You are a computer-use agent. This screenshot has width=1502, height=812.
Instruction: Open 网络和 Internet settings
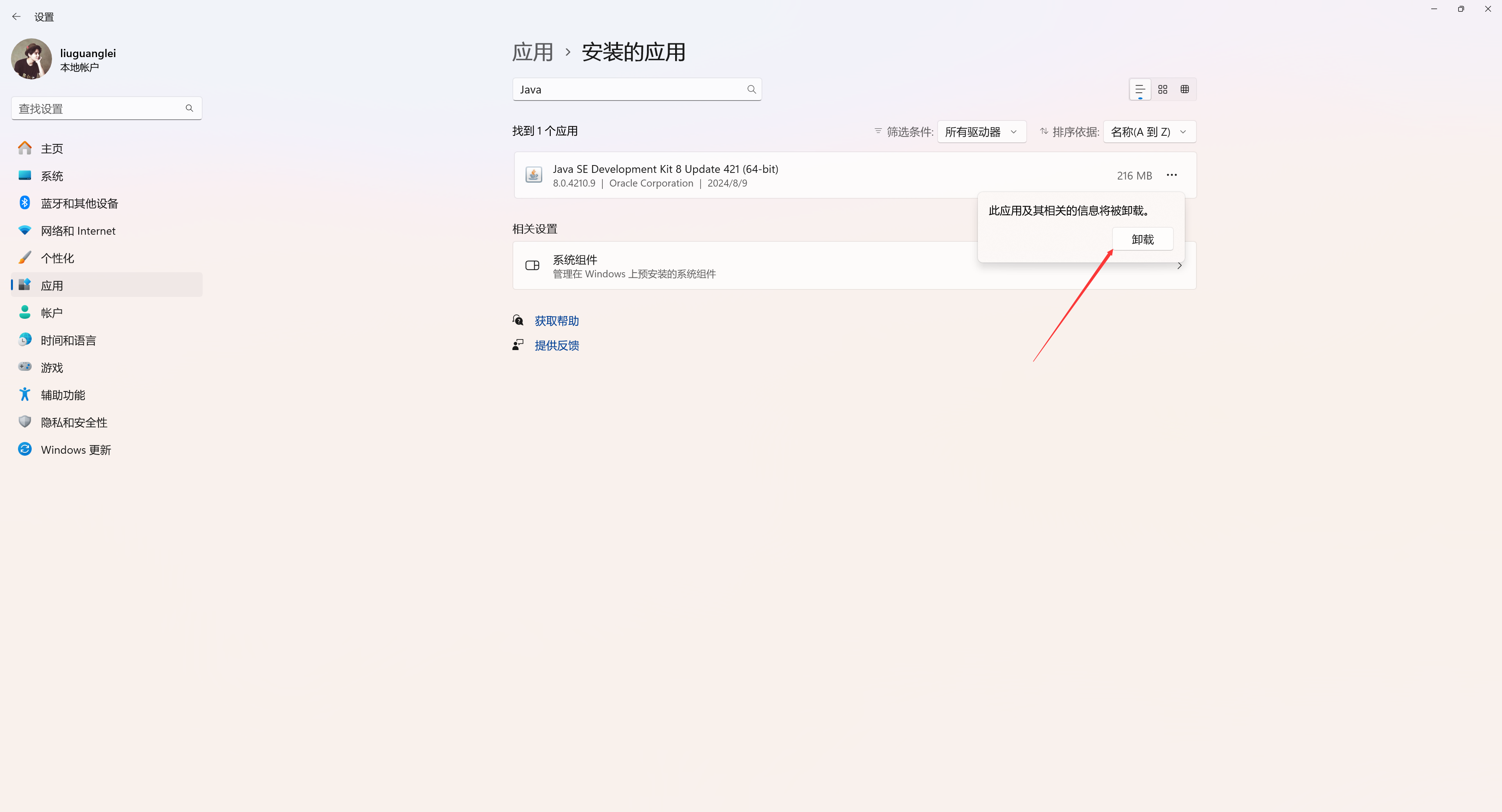coord(77,231)
